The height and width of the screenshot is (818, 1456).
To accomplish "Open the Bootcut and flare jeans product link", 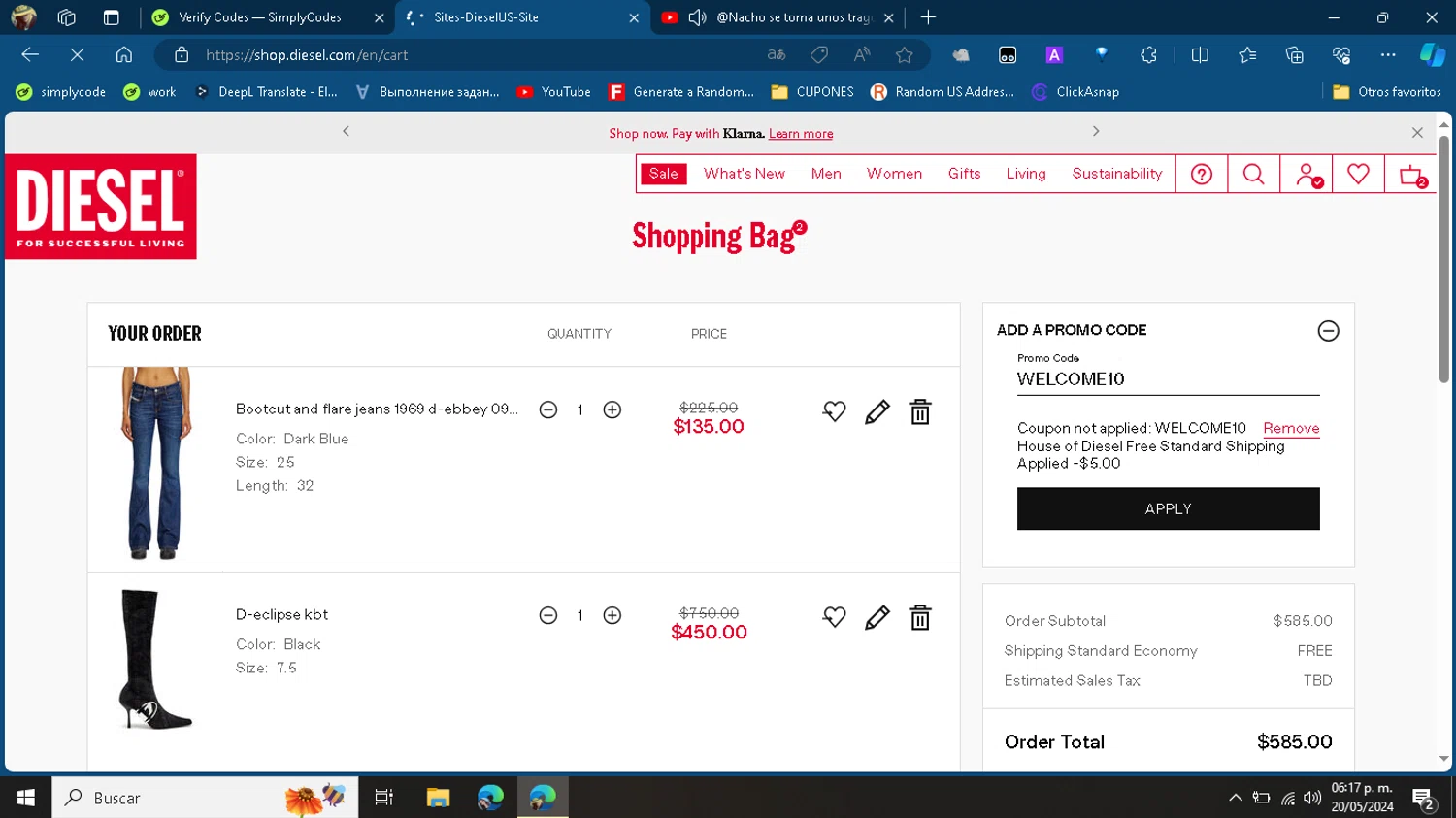I will click(x=377, y=409).
